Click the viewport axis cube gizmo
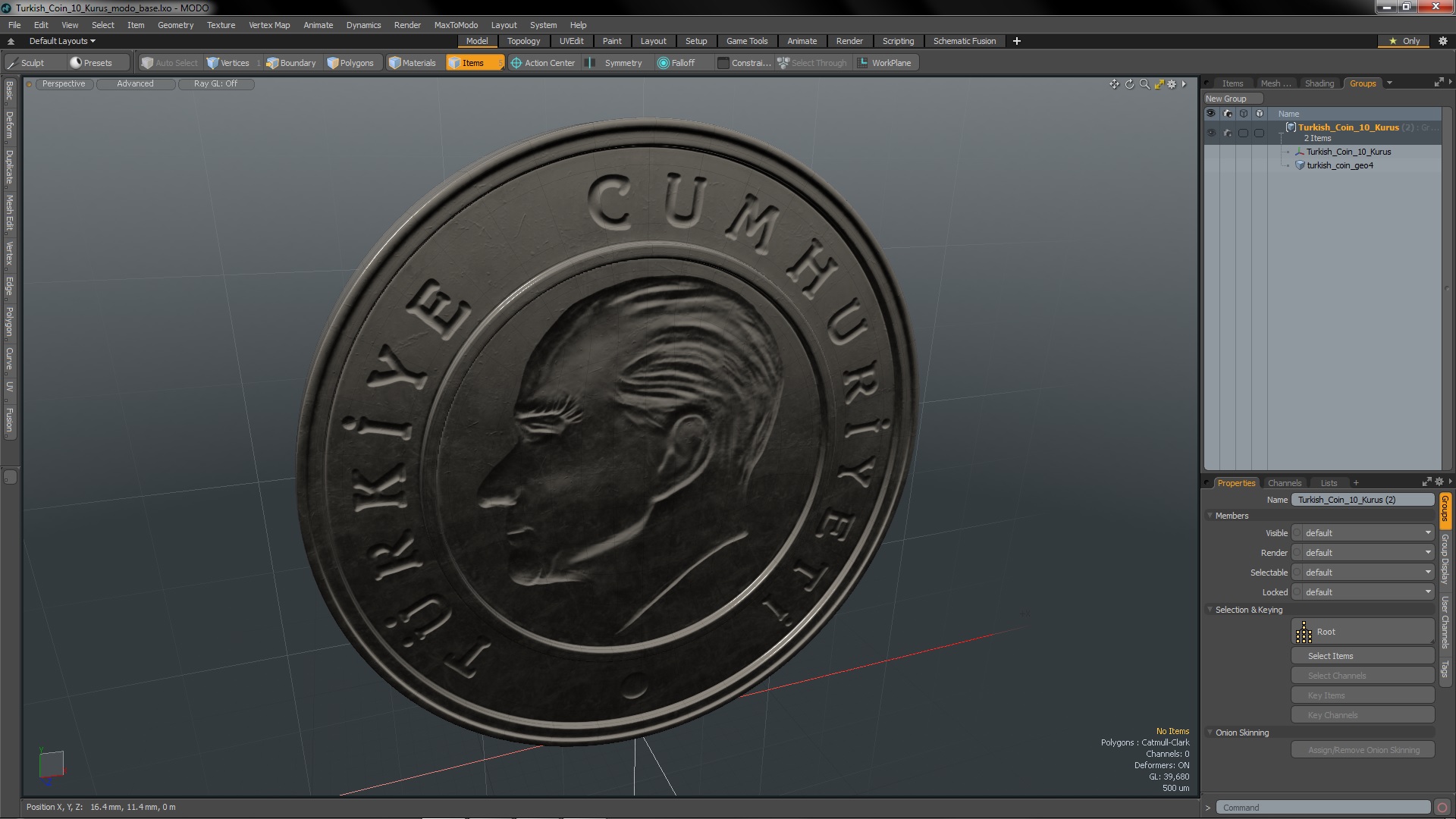Image resolution: width=1456 pixels, height=819 pixels. 51,764
